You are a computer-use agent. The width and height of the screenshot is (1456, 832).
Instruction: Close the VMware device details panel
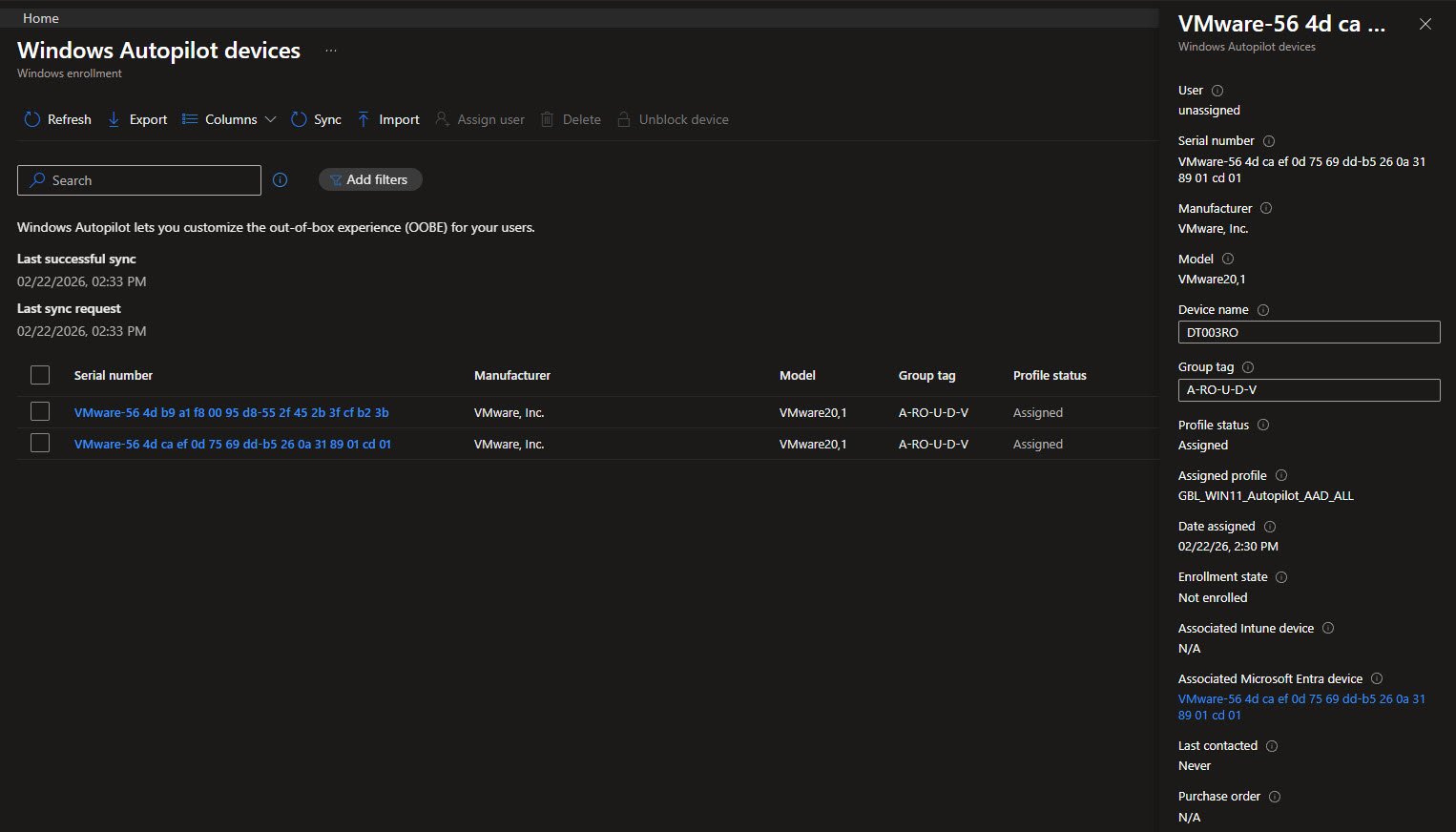[x=1425, y=25]
